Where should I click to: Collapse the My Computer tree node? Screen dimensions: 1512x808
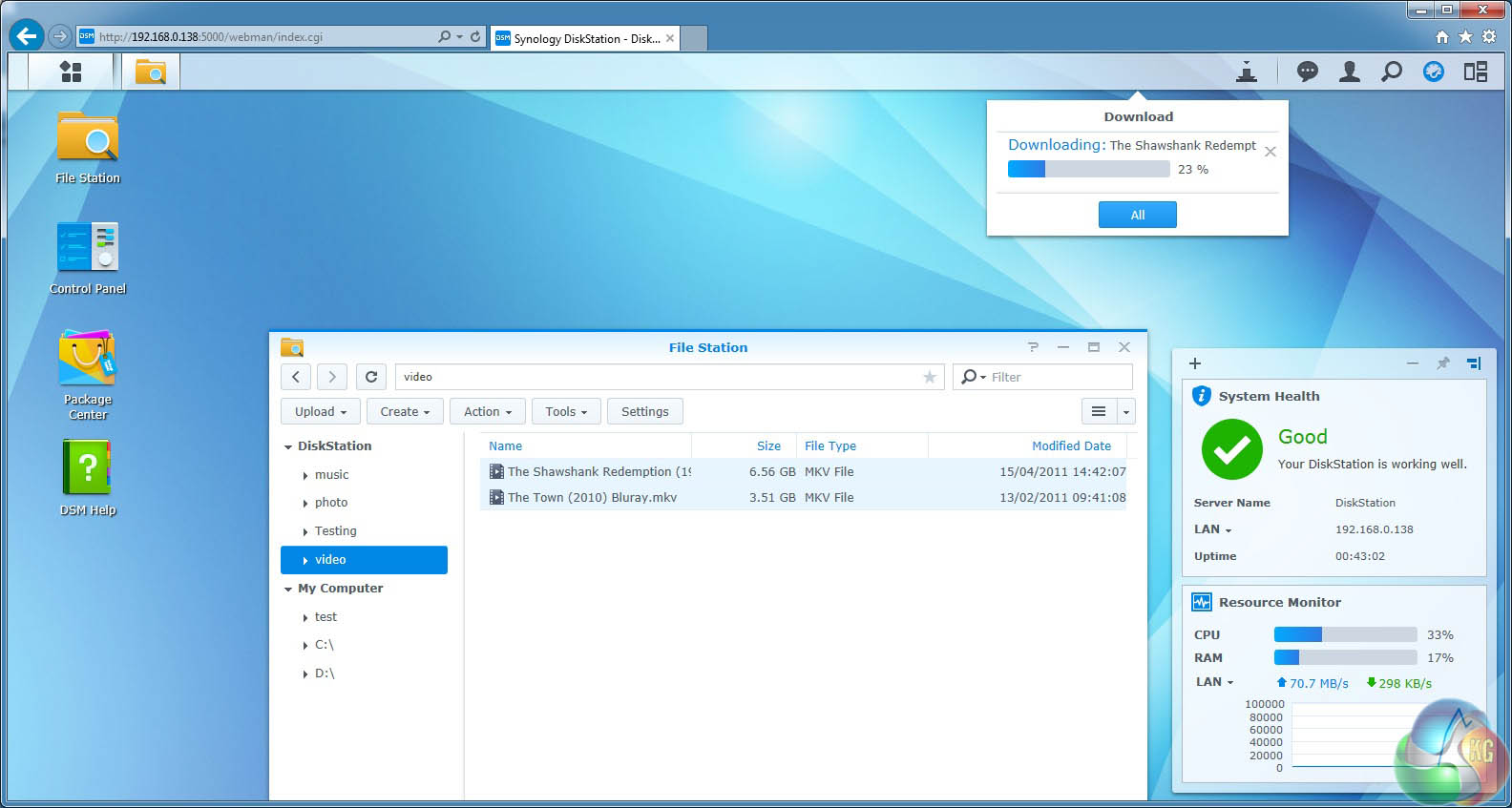pos(287,590)
